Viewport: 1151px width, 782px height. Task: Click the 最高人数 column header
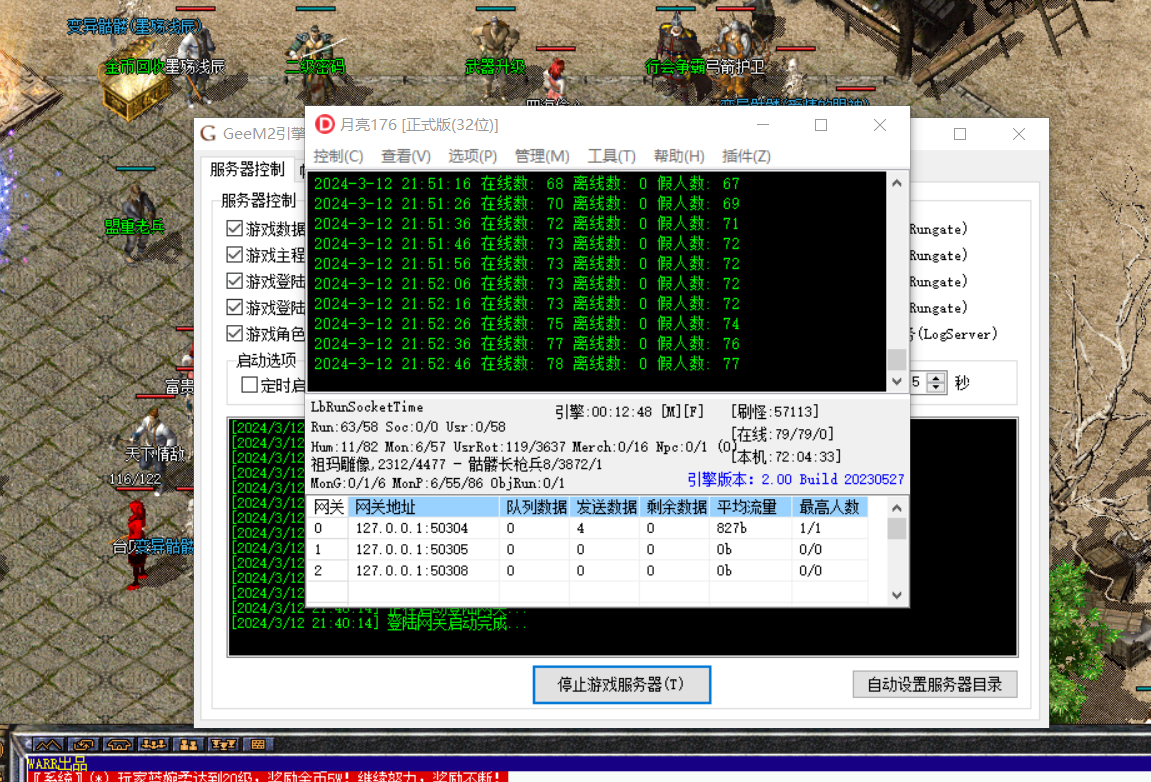coord(830,507)
